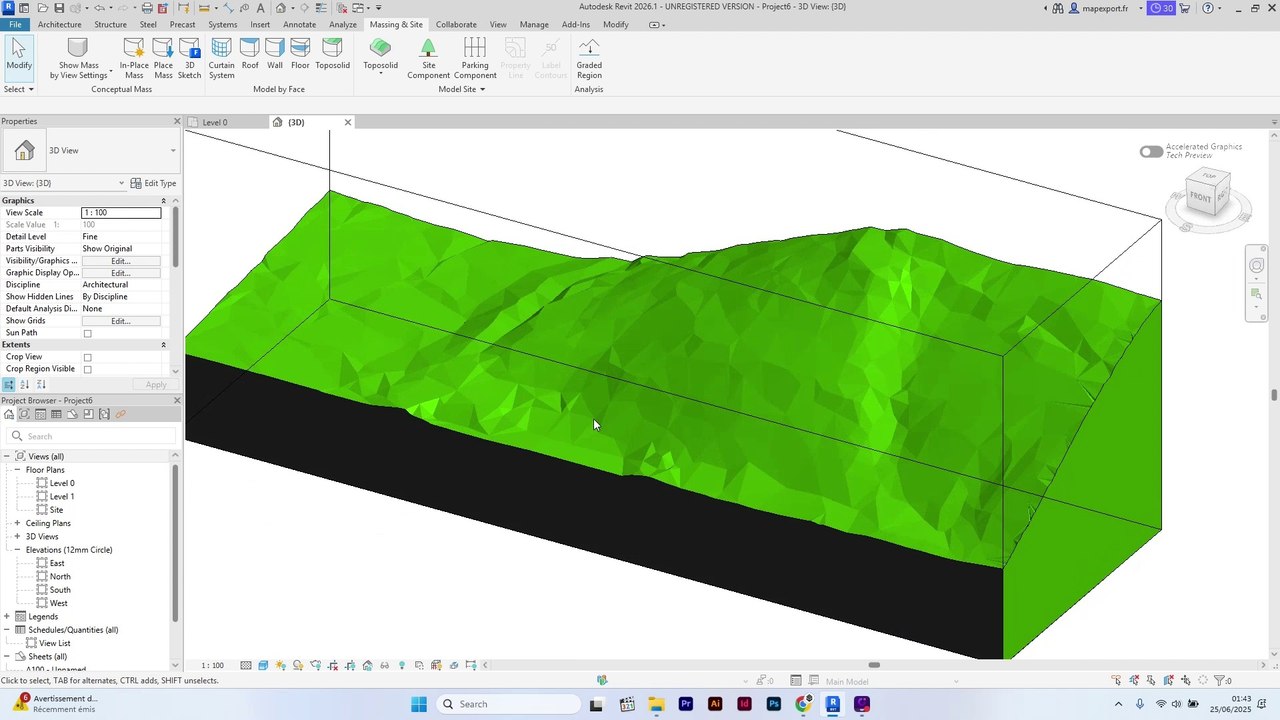The width and height of the screenshot is (1280, 720).
Task: Choose the Site Component tool
Action: 428,59
